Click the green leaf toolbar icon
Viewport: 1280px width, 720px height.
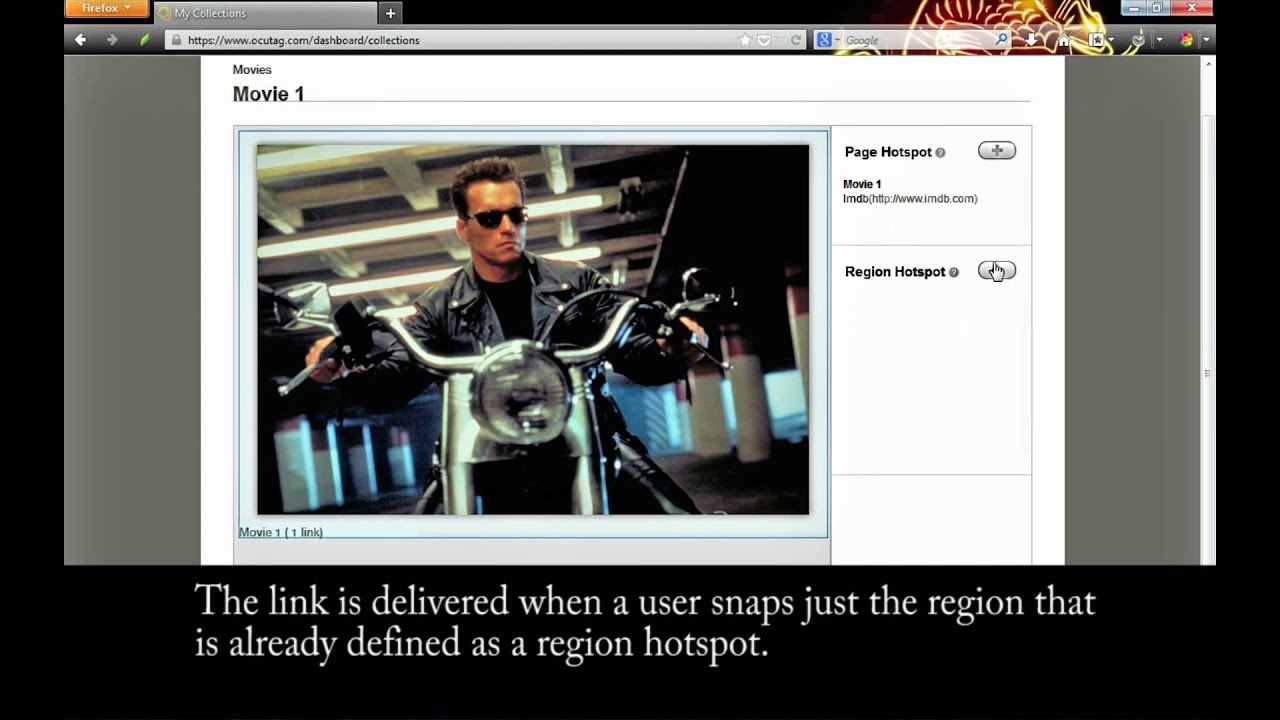coord(144,40)
